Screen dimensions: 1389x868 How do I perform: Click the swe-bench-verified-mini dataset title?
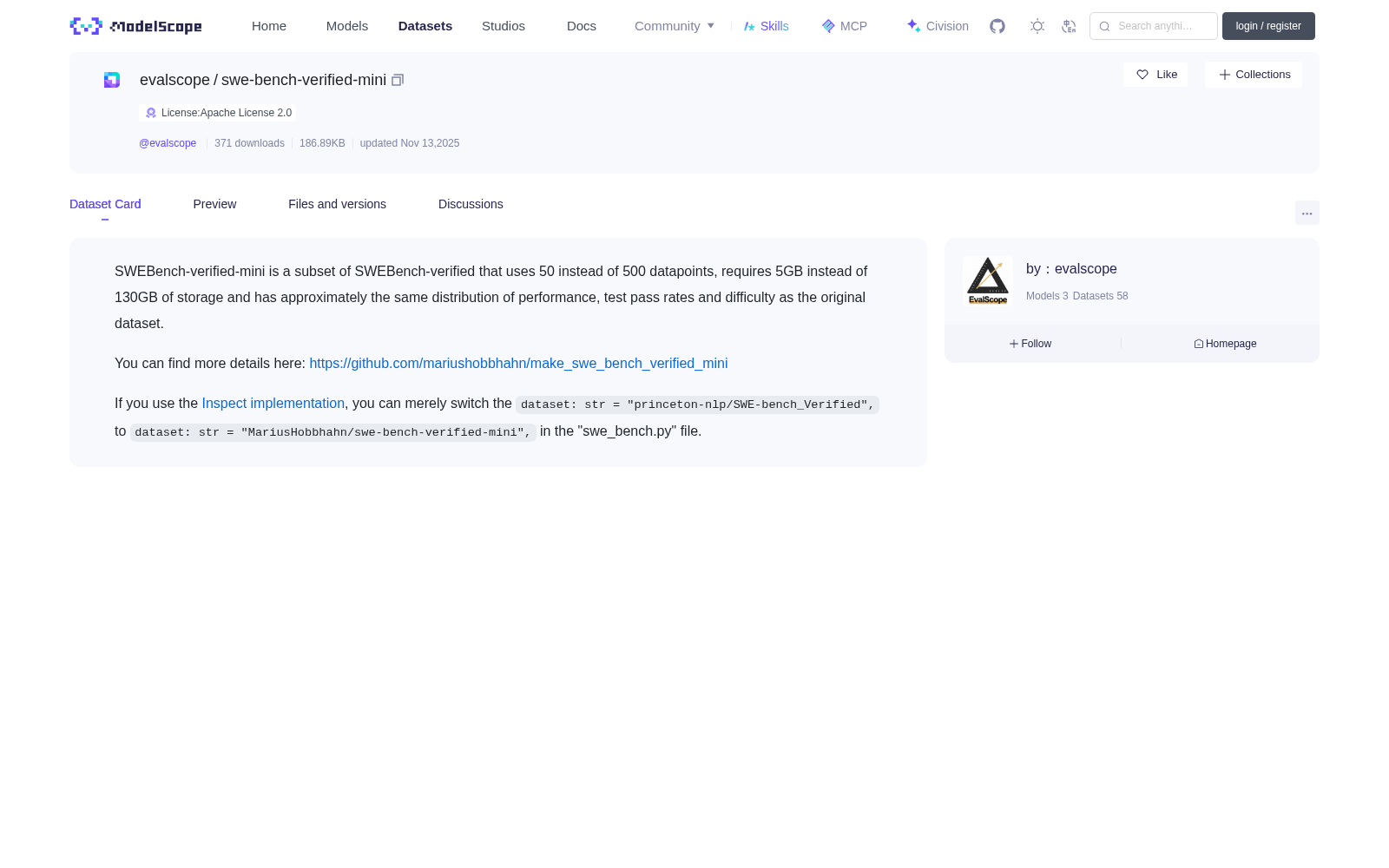304,80
